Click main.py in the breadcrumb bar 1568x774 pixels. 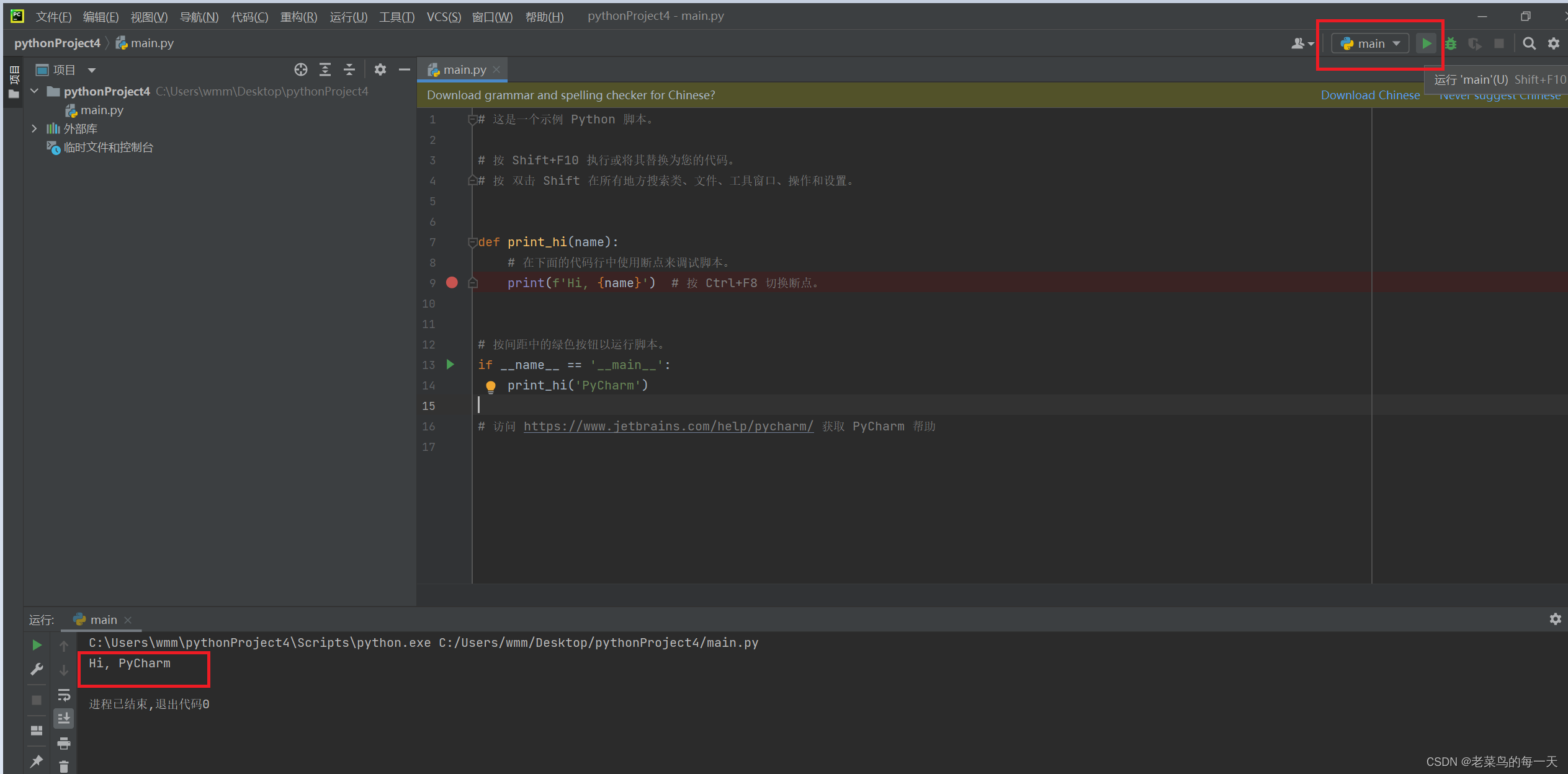tap(145, 43)
